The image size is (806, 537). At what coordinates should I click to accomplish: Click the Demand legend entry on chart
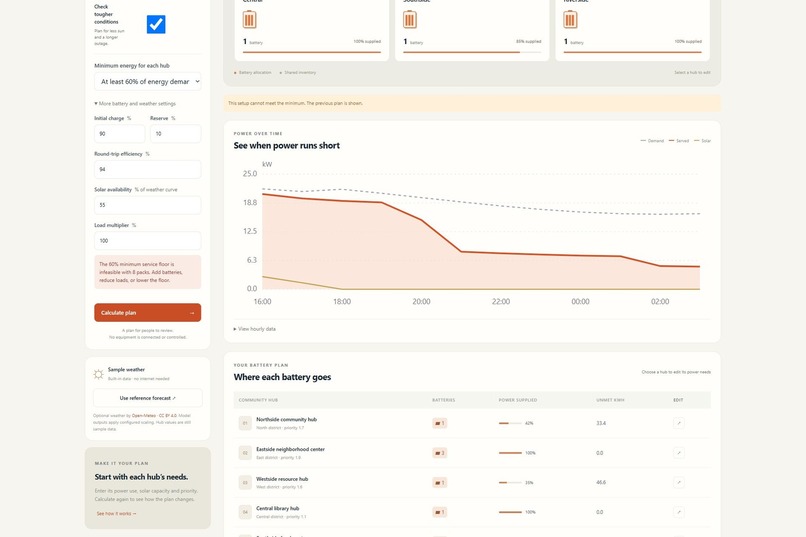[652, 141]
